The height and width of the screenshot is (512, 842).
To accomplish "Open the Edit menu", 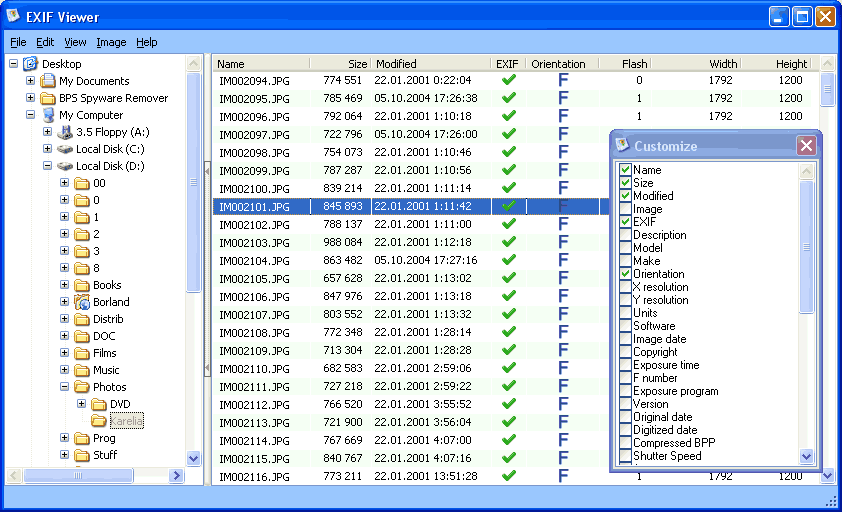I will point(45,42).
